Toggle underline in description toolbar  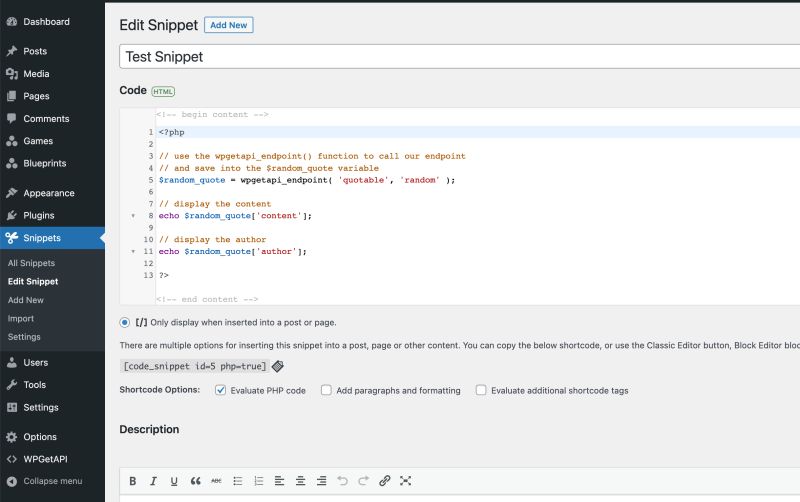[174, 481]
